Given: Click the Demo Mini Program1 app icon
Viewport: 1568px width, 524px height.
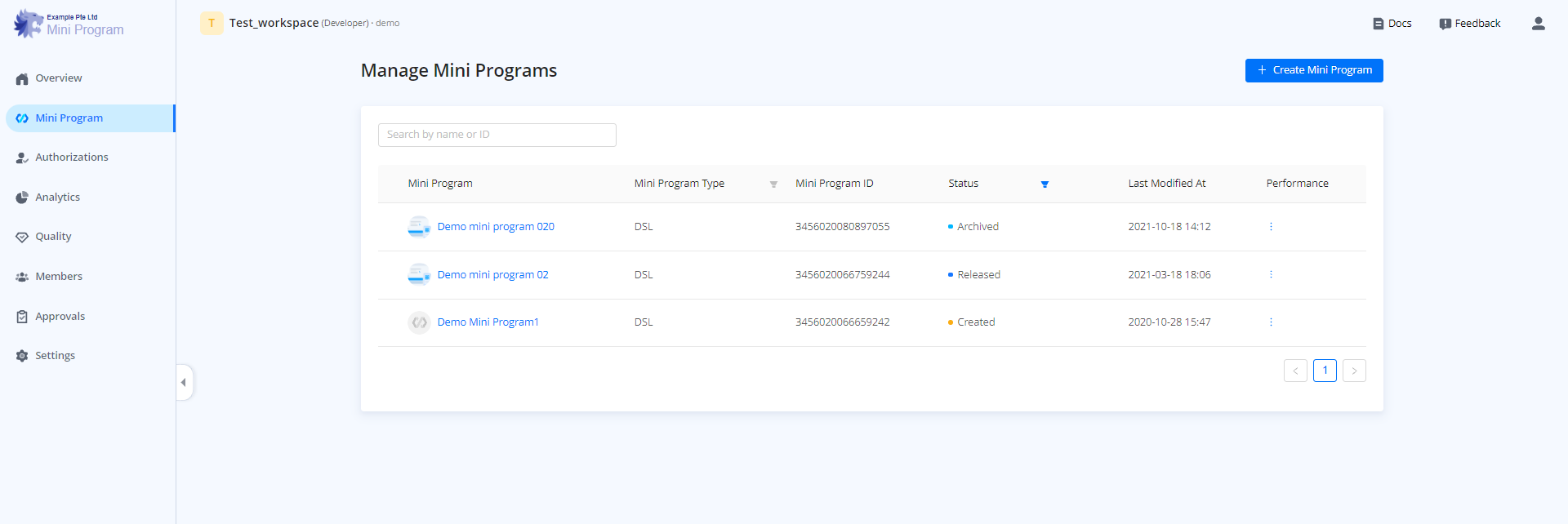Looking at the screenshot, I should (x=419, y=322).
